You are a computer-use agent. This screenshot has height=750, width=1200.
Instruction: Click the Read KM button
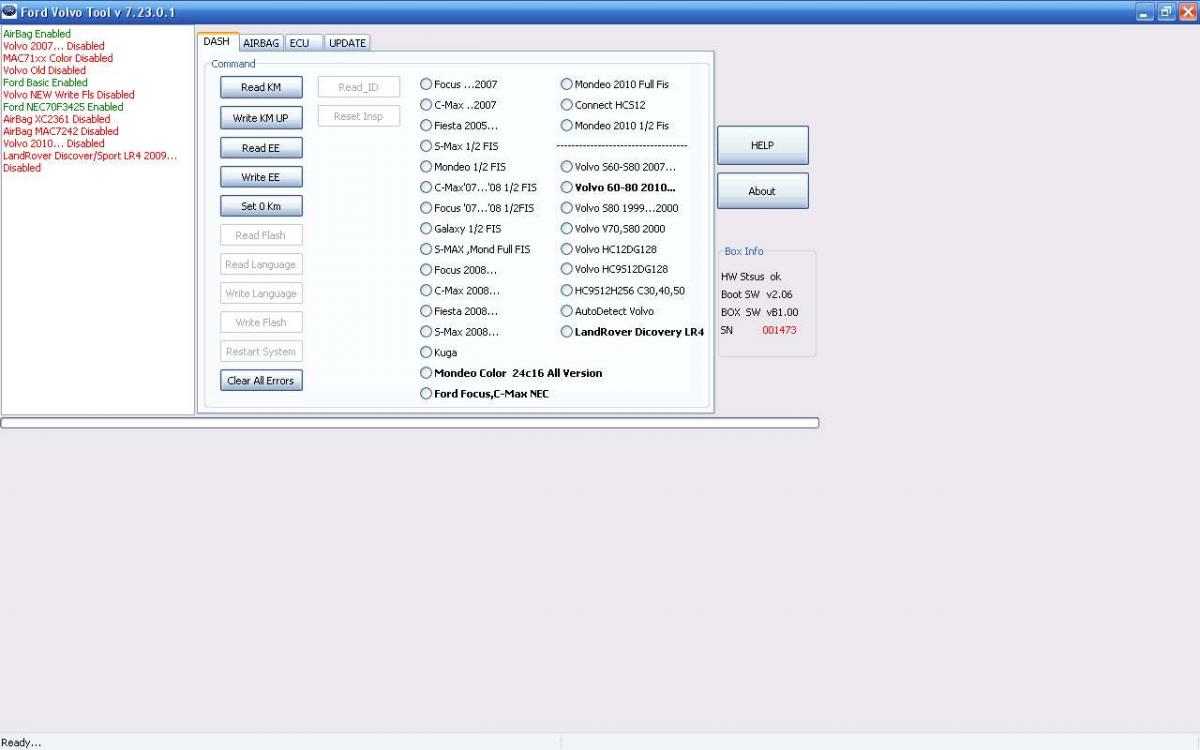[261, 87]
